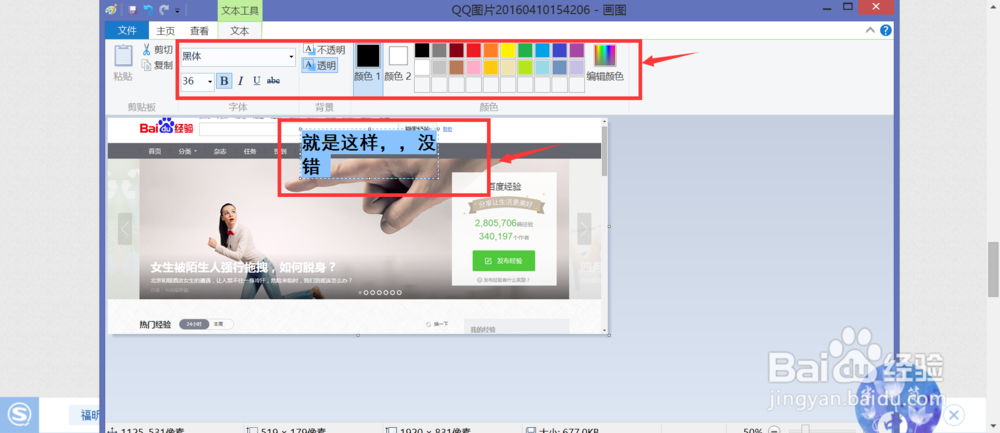Close the floating widget with circled X
The width and height of the screenshot is (1000, 433).
953,416
